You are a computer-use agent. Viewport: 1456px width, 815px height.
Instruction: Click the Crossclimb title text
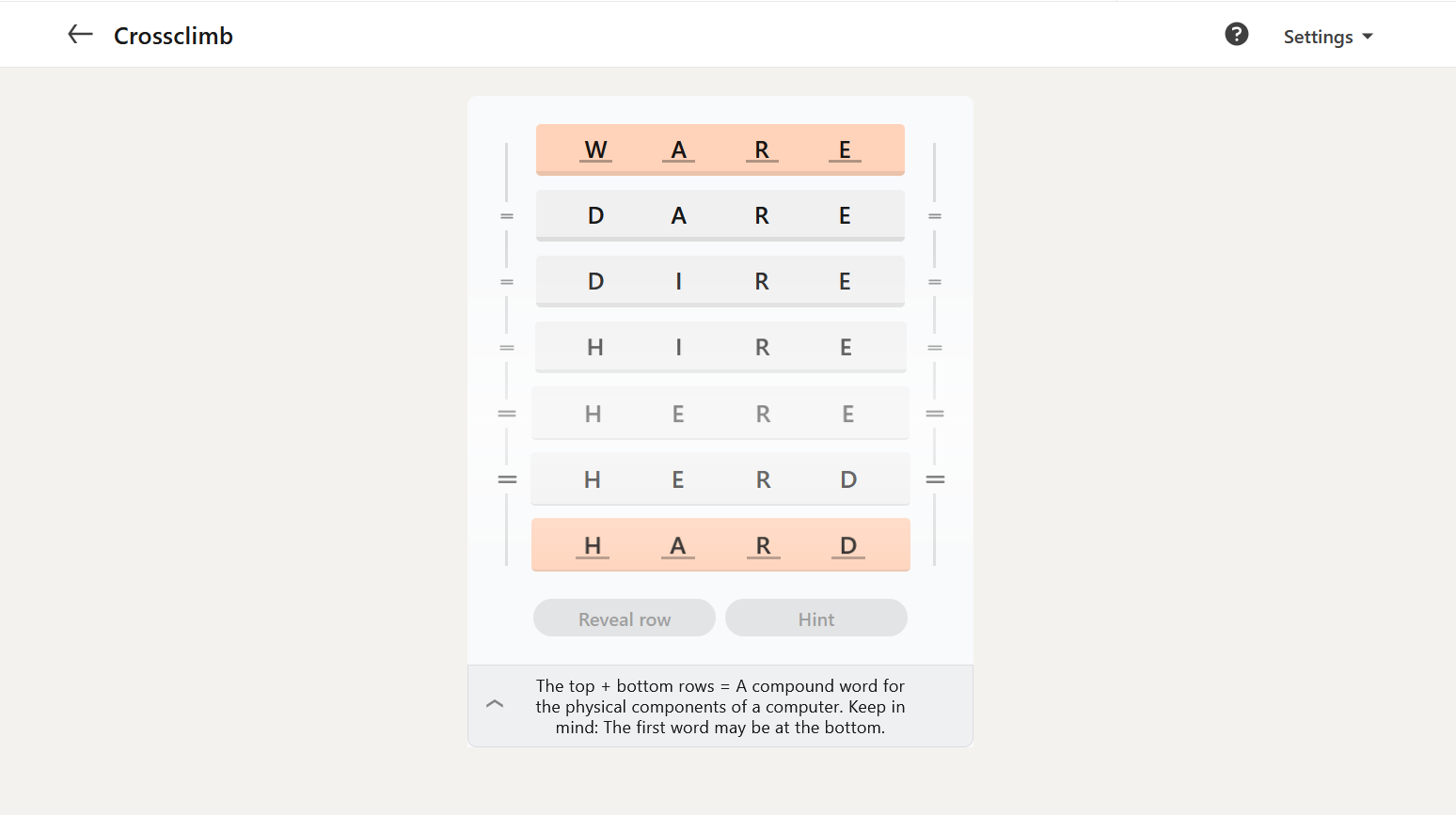coord(173,36)
